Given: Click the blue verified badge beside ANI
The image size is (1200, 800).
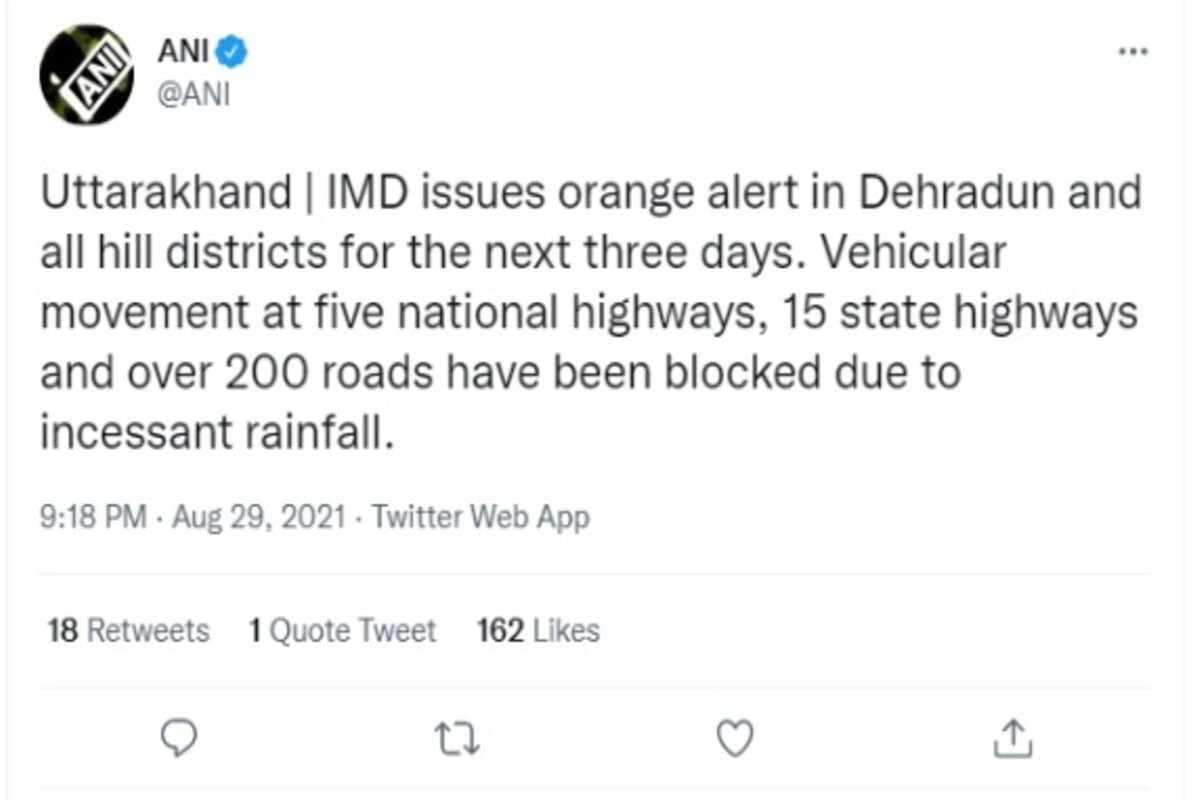Looking at the screenshot, I should pos(235,50).
